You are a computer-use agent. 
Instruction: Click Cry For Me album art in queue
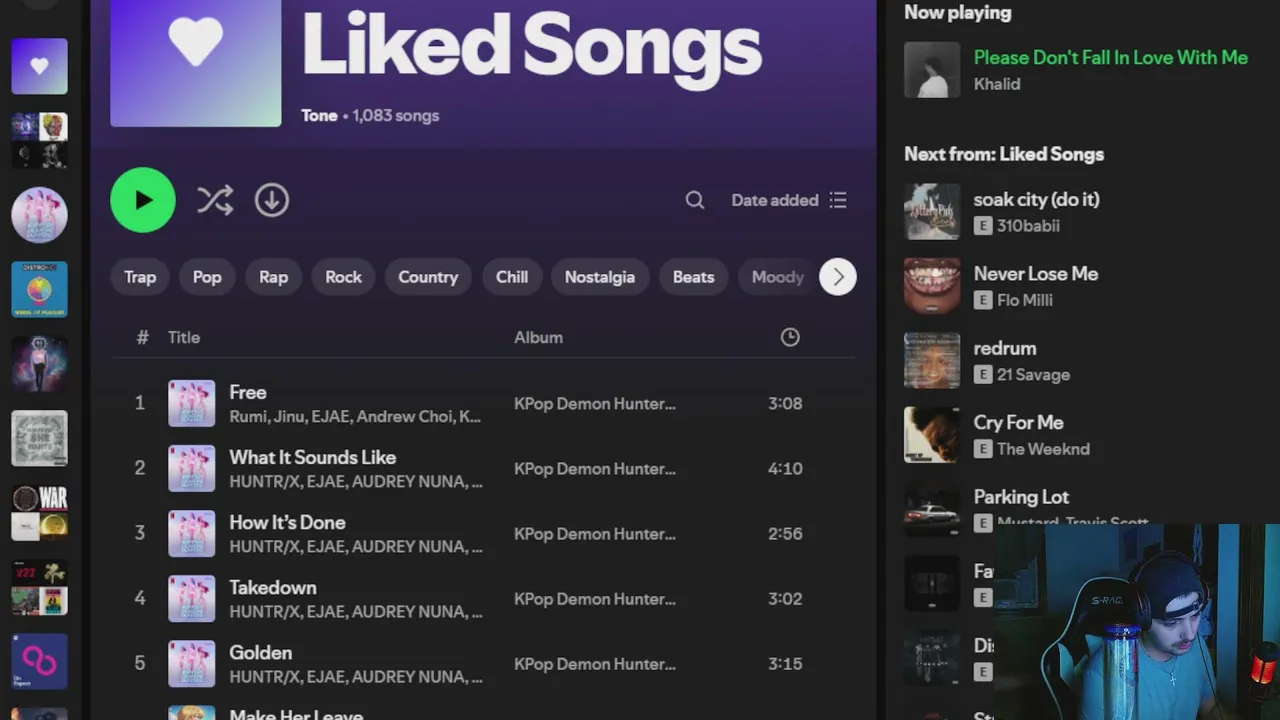pyautogui.click(x=932, y=435)
